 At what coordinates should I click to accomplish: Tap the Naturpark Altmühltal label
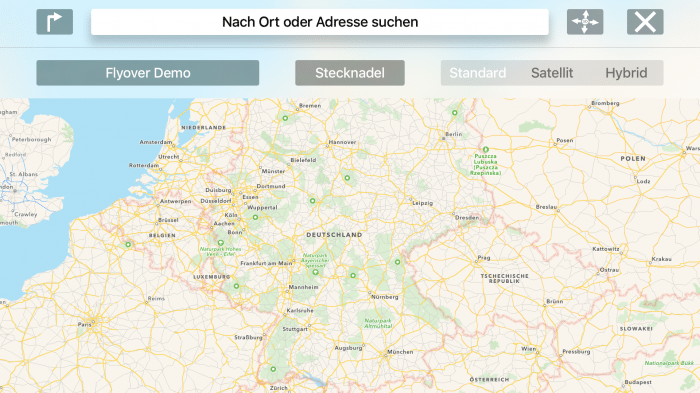pos(378,323)
